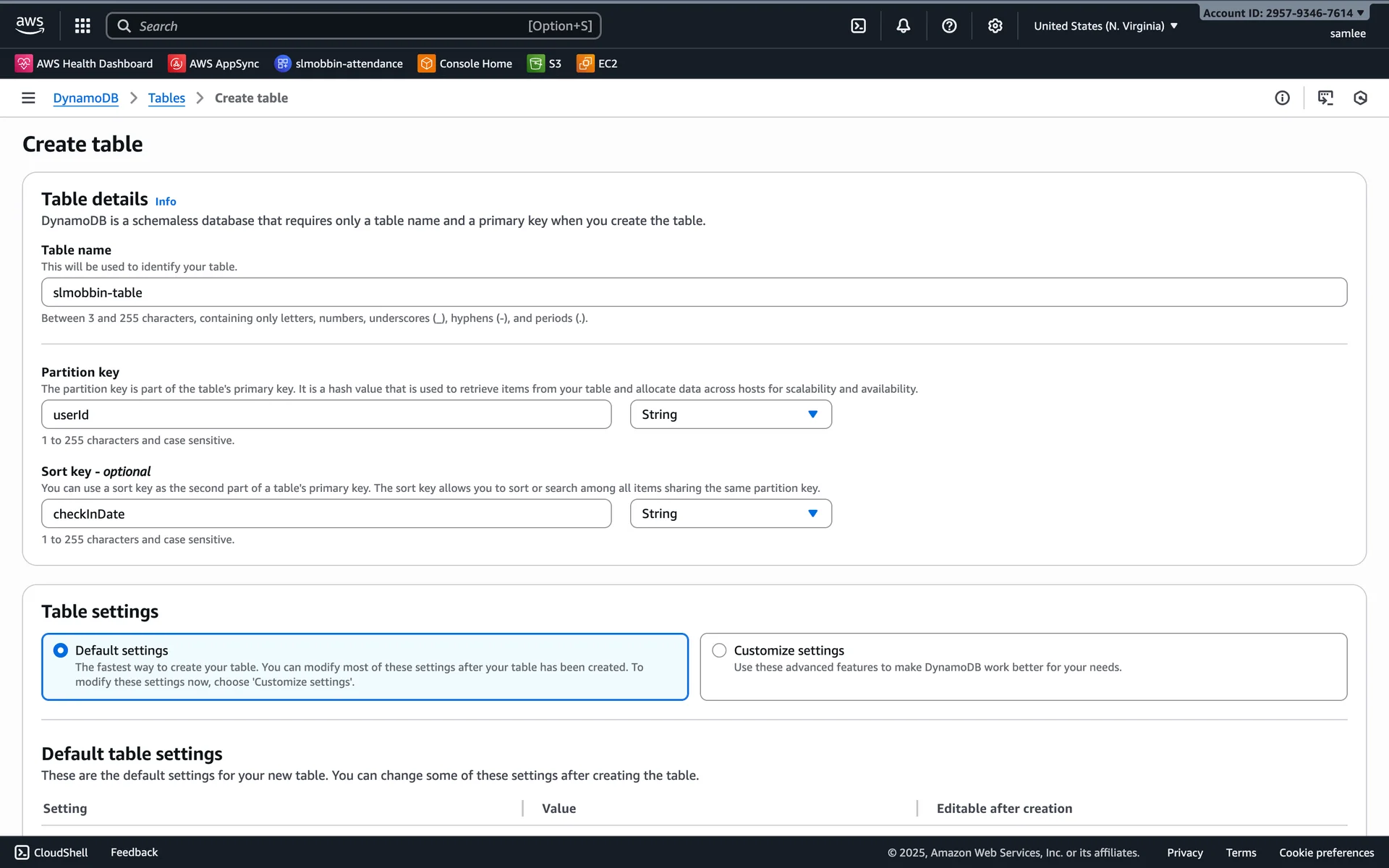Expand the partition key type dropdown
1389x868 pixels.
click(x=731, y=414)
